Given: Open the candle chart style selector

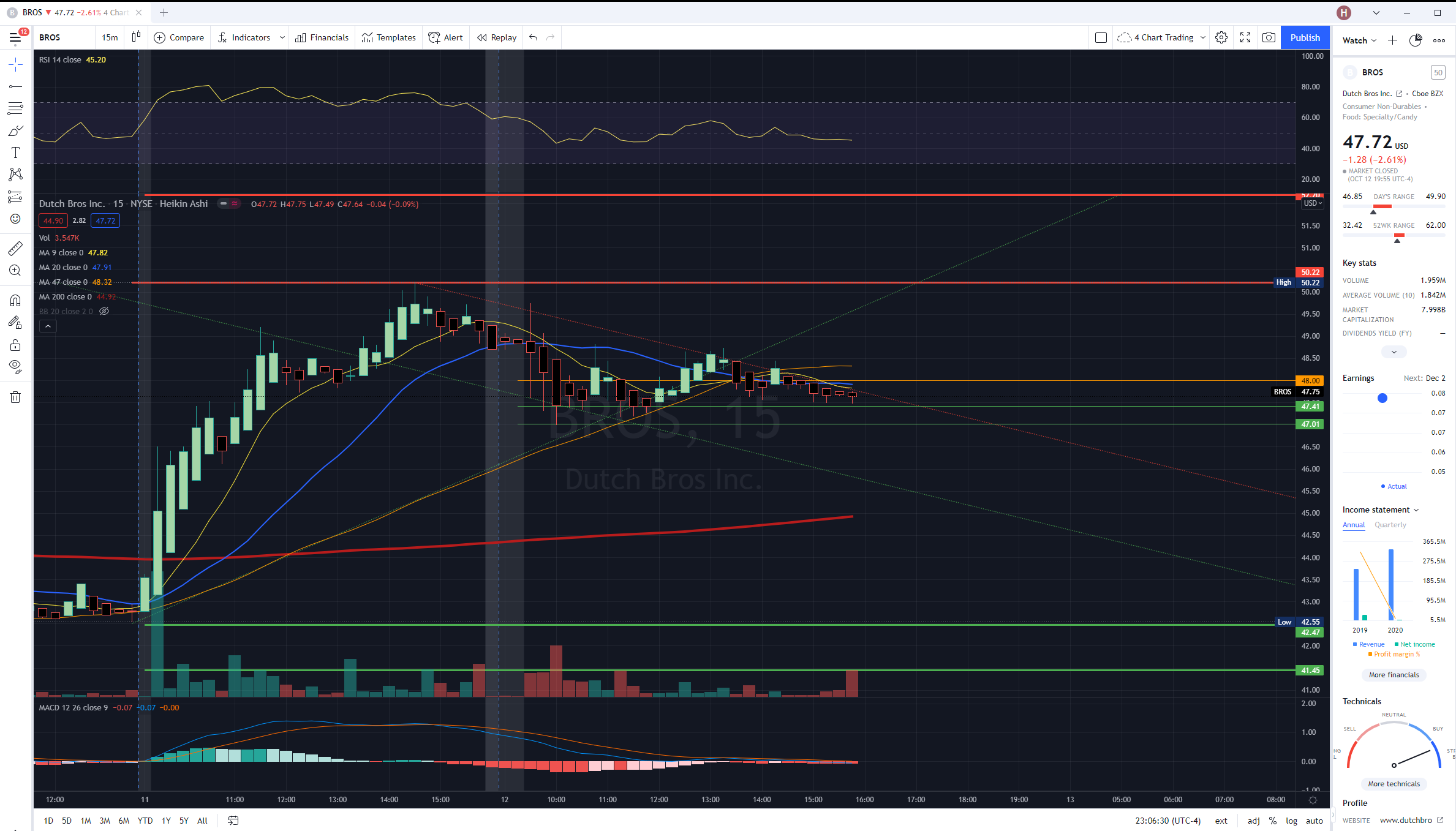Looking at the screenshot, I should coord(136,37).
